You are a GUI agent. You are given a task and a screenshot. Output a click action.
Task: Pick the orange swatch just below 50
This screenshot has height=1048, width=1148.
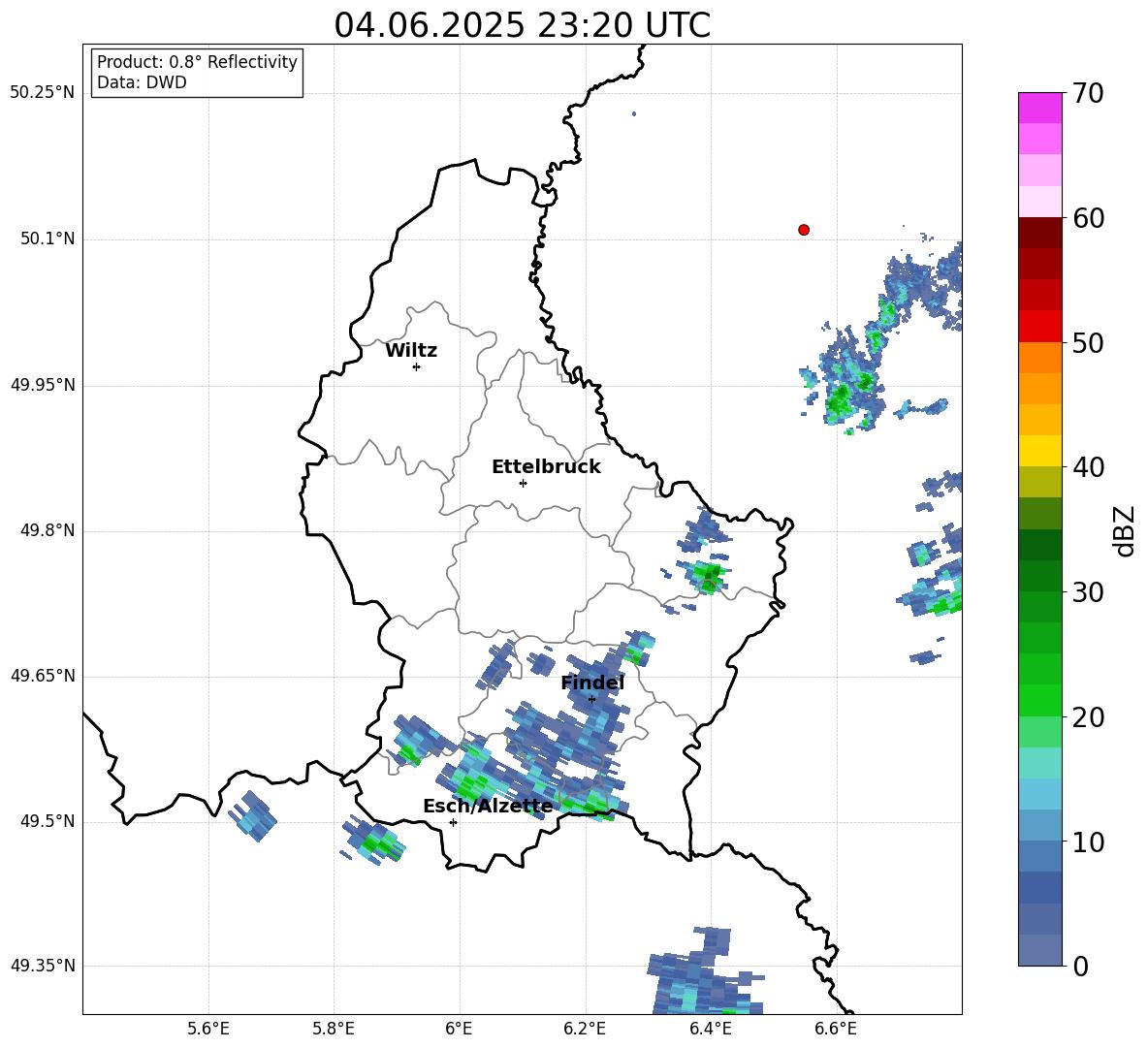[x=1039, y=358]
